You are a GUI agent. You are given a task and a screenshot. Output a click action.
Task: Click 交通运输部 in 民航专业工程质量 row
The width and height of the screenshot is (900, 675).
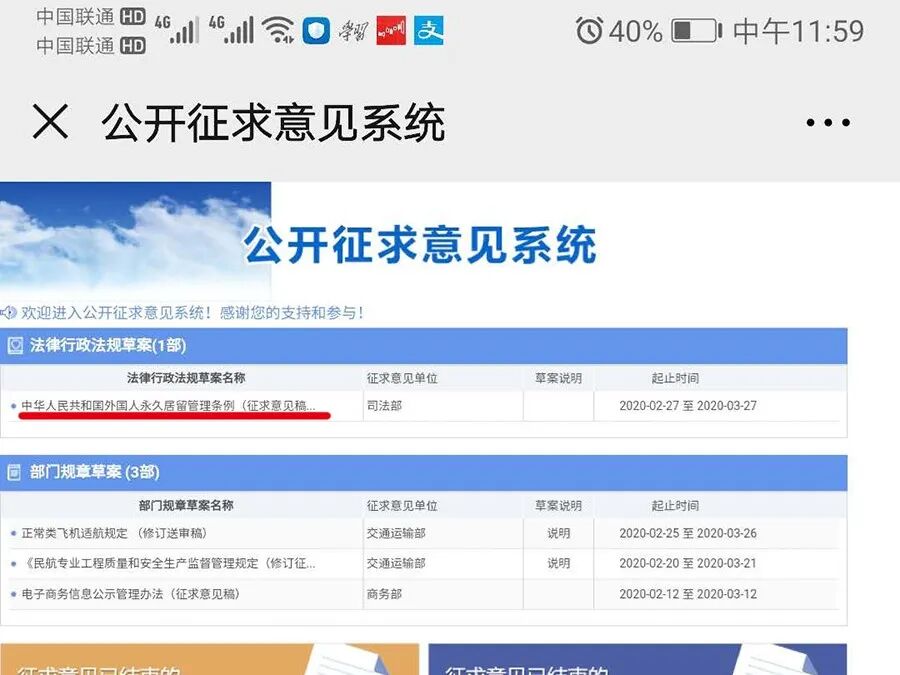pyautogui.click(x=396, y=564)
